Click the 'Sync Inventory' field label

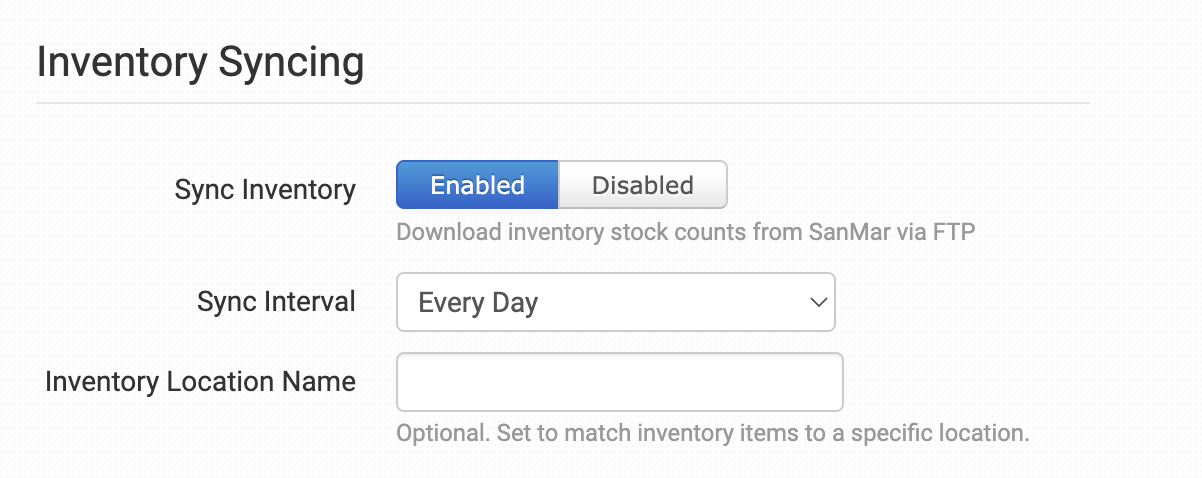265,189
